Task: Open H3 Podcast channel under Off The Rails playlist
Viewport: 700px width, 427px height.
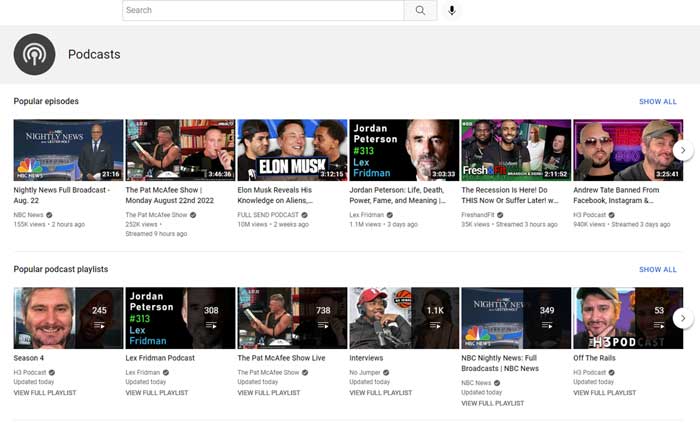Action: [x=590, y=372]
